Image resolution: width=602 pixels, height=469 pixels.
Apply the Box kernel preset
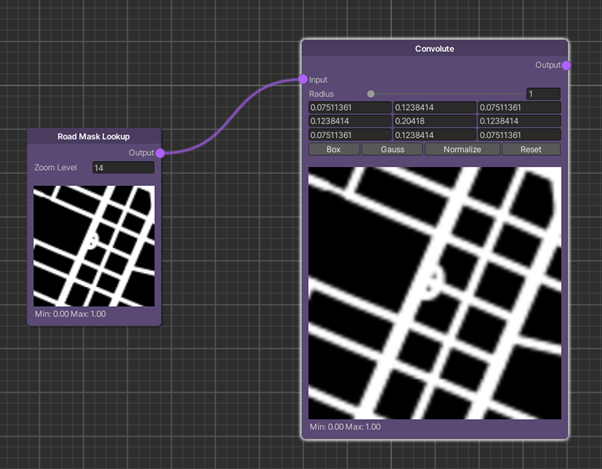pyautogui.click(x=334, y=149)
